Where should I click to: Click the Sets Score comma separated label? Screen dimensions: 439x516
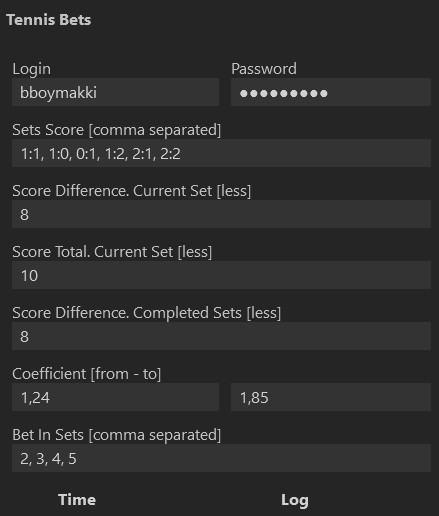(x=117, y=130)
